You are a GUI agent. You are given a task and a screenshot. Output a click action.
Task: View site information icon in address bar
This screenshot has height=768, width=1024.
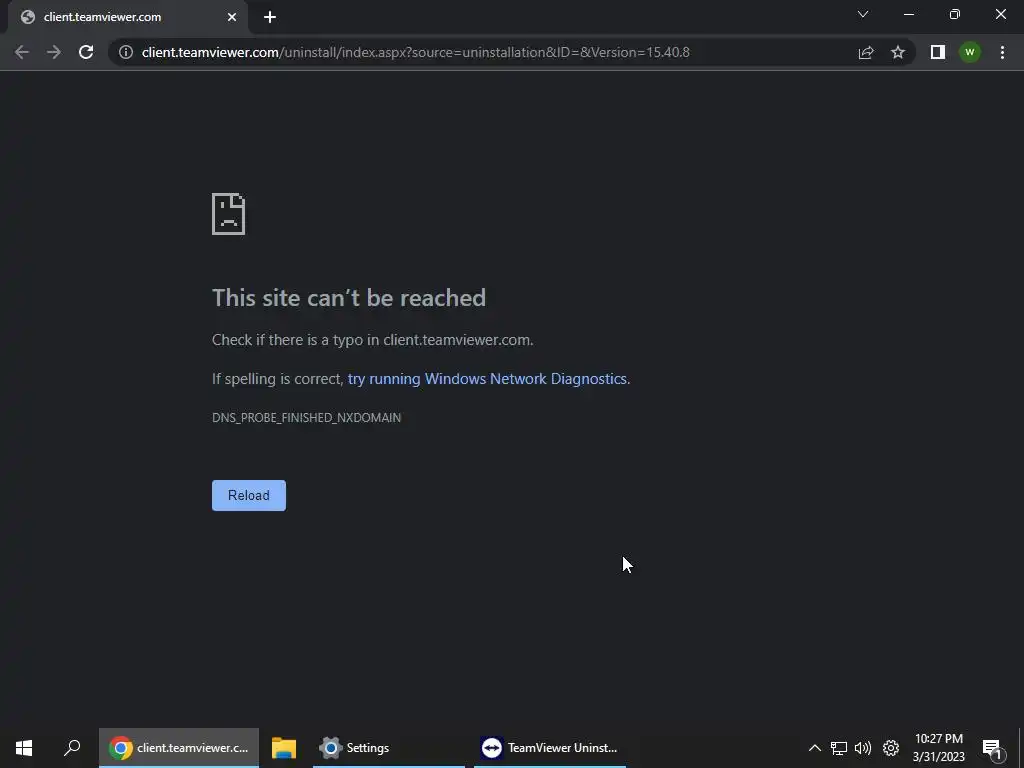point(126,52)
